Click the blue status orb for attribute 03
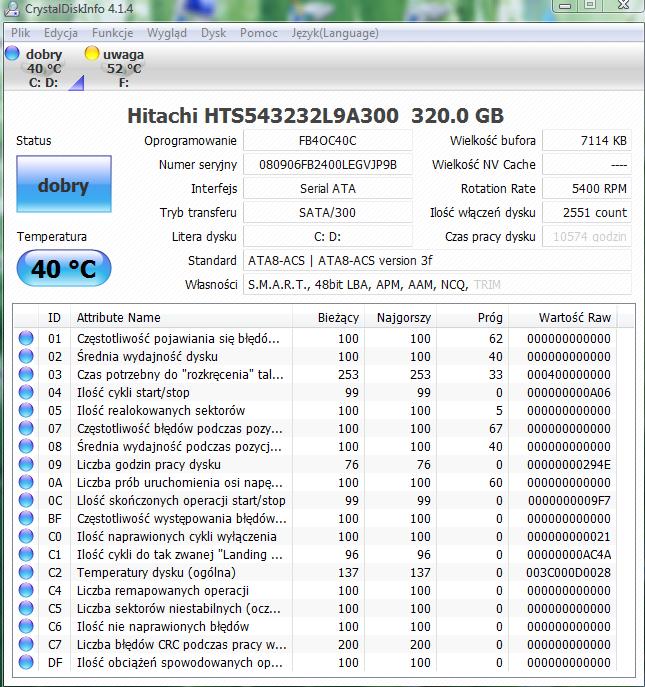645x687 pixels. pos(26,374)
